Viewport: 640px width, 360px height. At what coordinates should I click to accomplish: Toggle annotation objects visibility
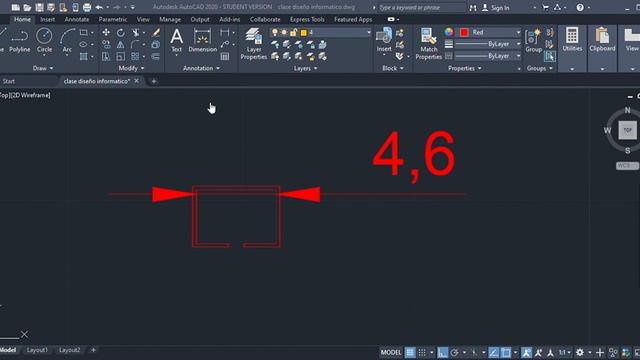tap(526, 352)
